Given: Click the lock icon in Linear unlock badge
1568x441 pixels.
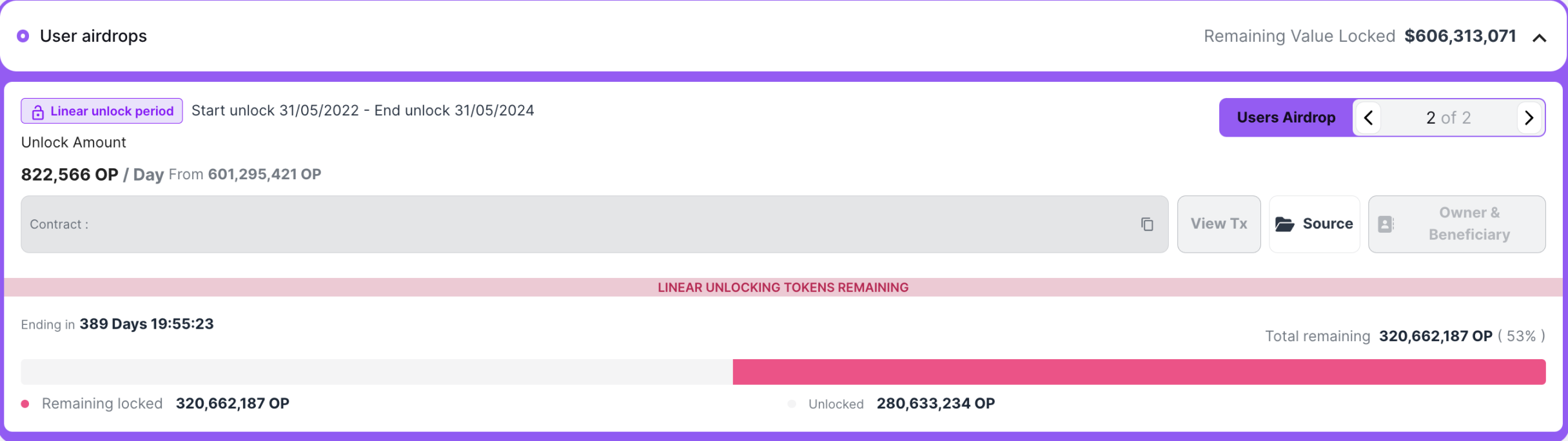Looking at the screenshot, I should coord(38,112).
